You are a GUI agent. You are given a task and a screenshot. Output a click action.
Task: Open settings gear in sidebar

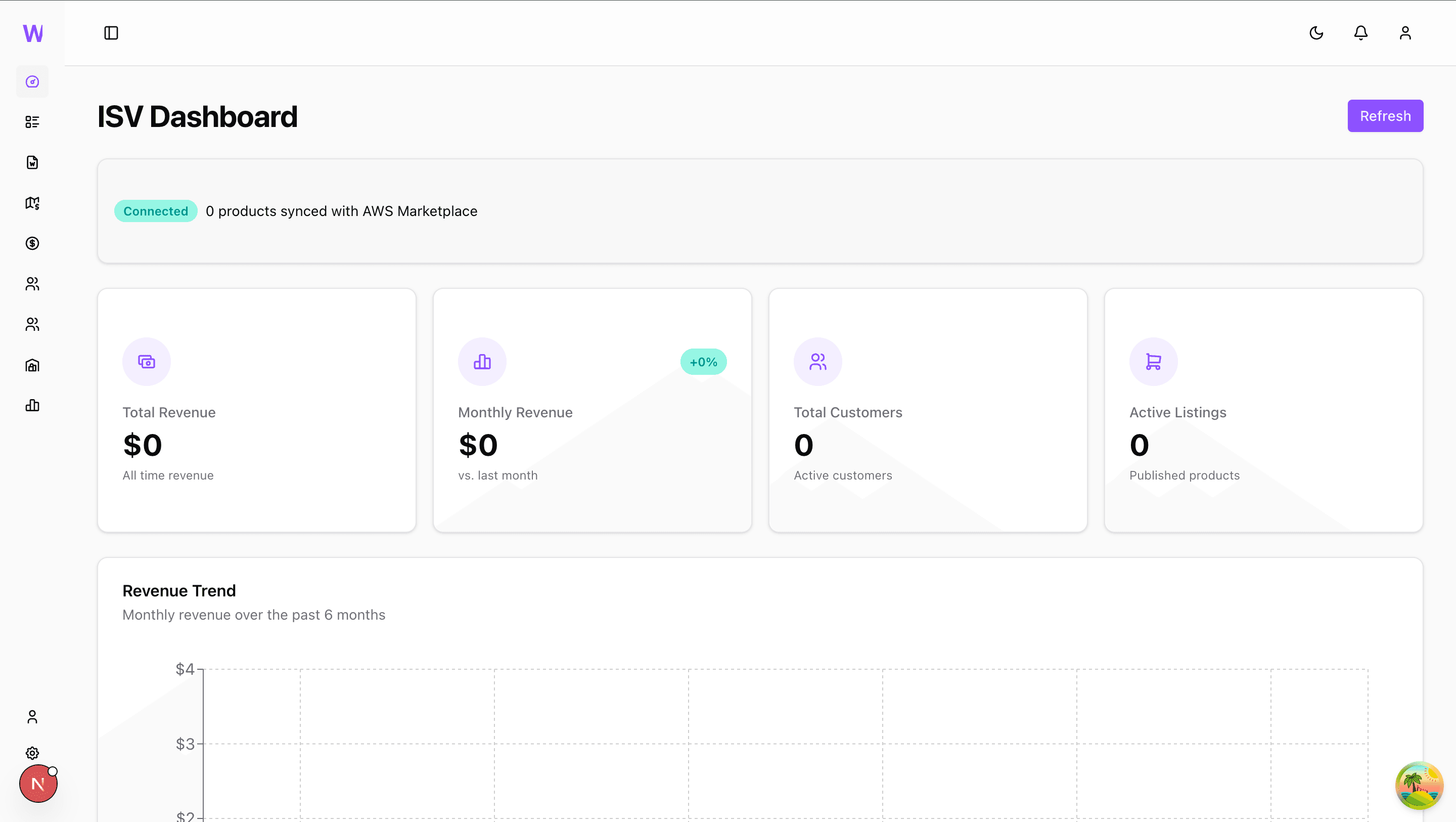pos(32,753)
